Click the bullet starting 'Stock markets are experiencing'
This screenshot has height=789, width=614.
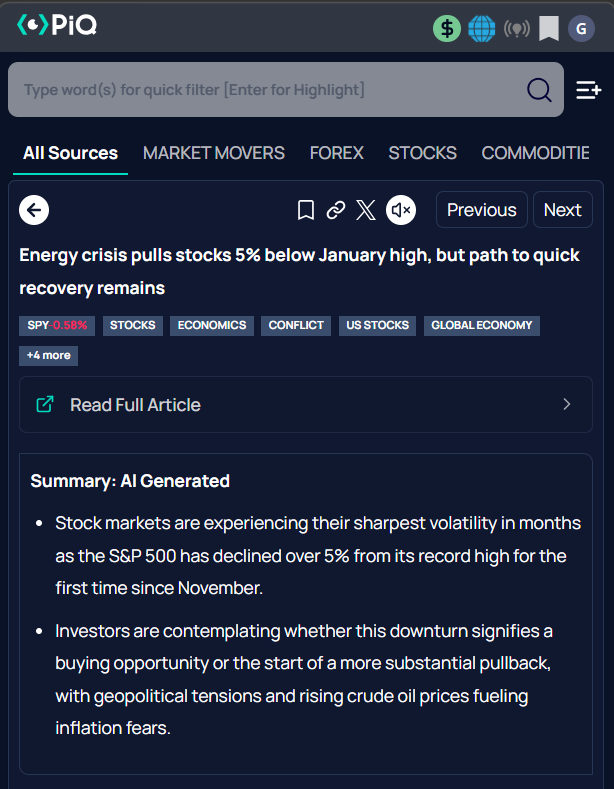(318, 556)
